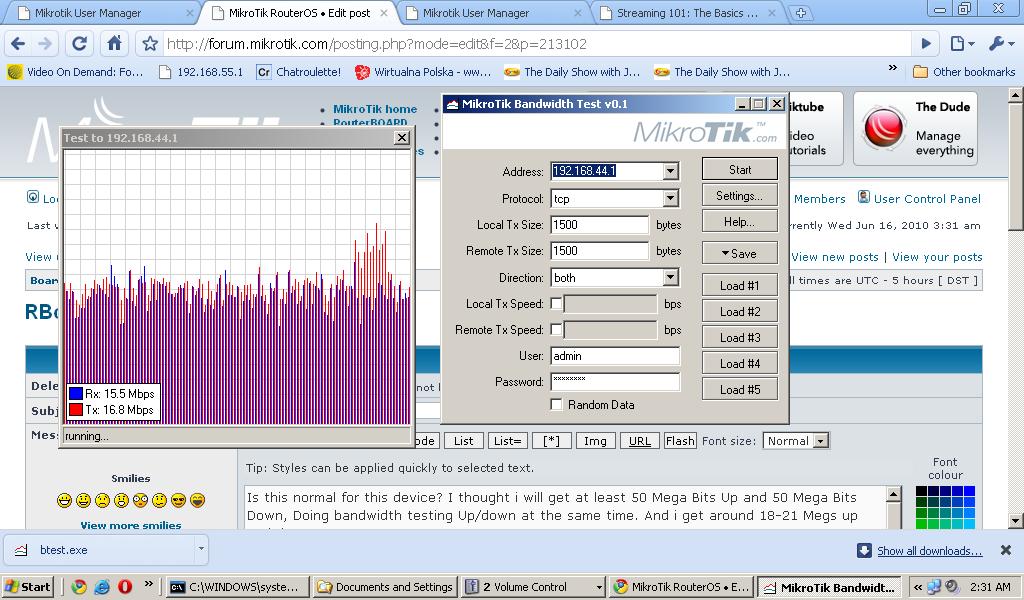
Task: Open the Save dropdown button
Action: (740, 253)
